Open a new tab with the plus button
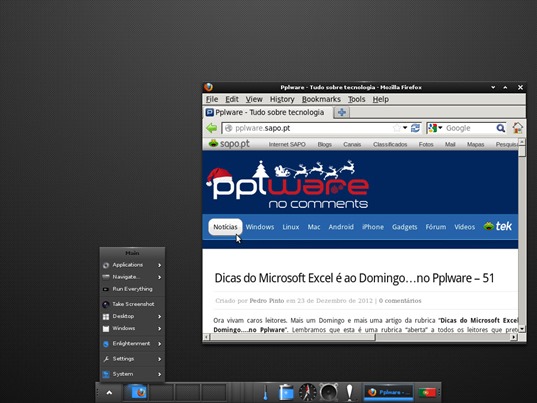The image size is (537, 403). 341,112
